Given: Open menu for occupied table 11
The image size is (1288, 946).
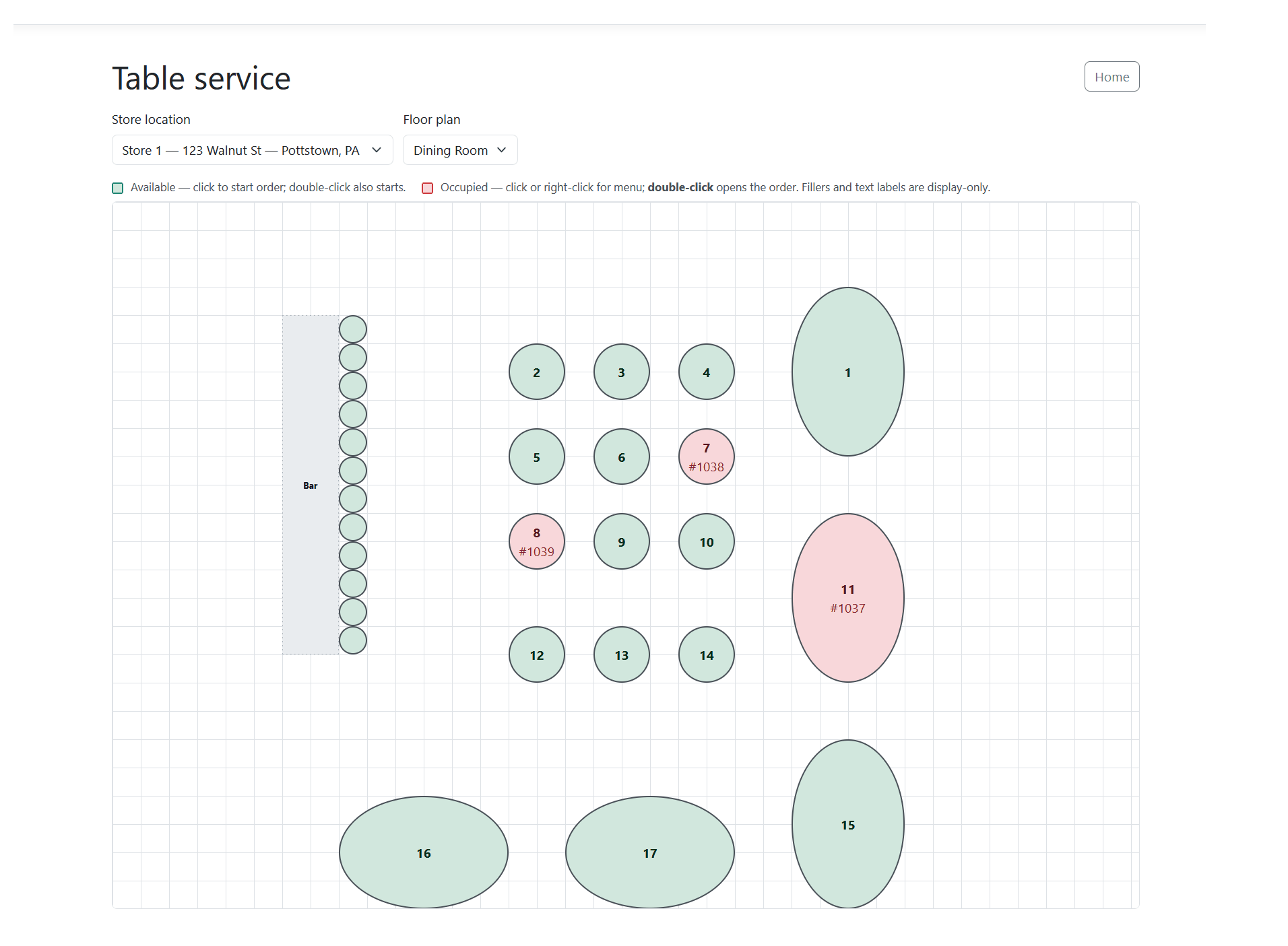Looking at the screenshot, I should coord(847,598).
